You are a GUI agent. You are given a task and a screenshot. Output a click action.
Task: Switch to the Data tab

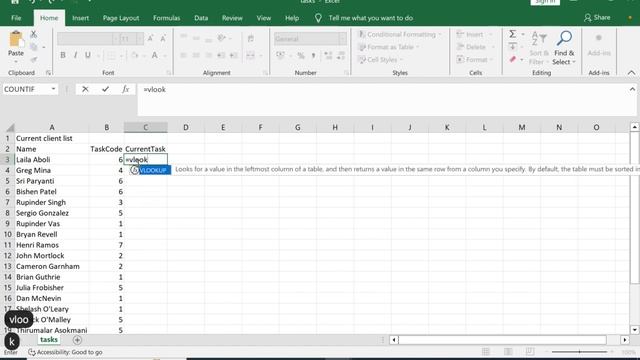(201, 18)
